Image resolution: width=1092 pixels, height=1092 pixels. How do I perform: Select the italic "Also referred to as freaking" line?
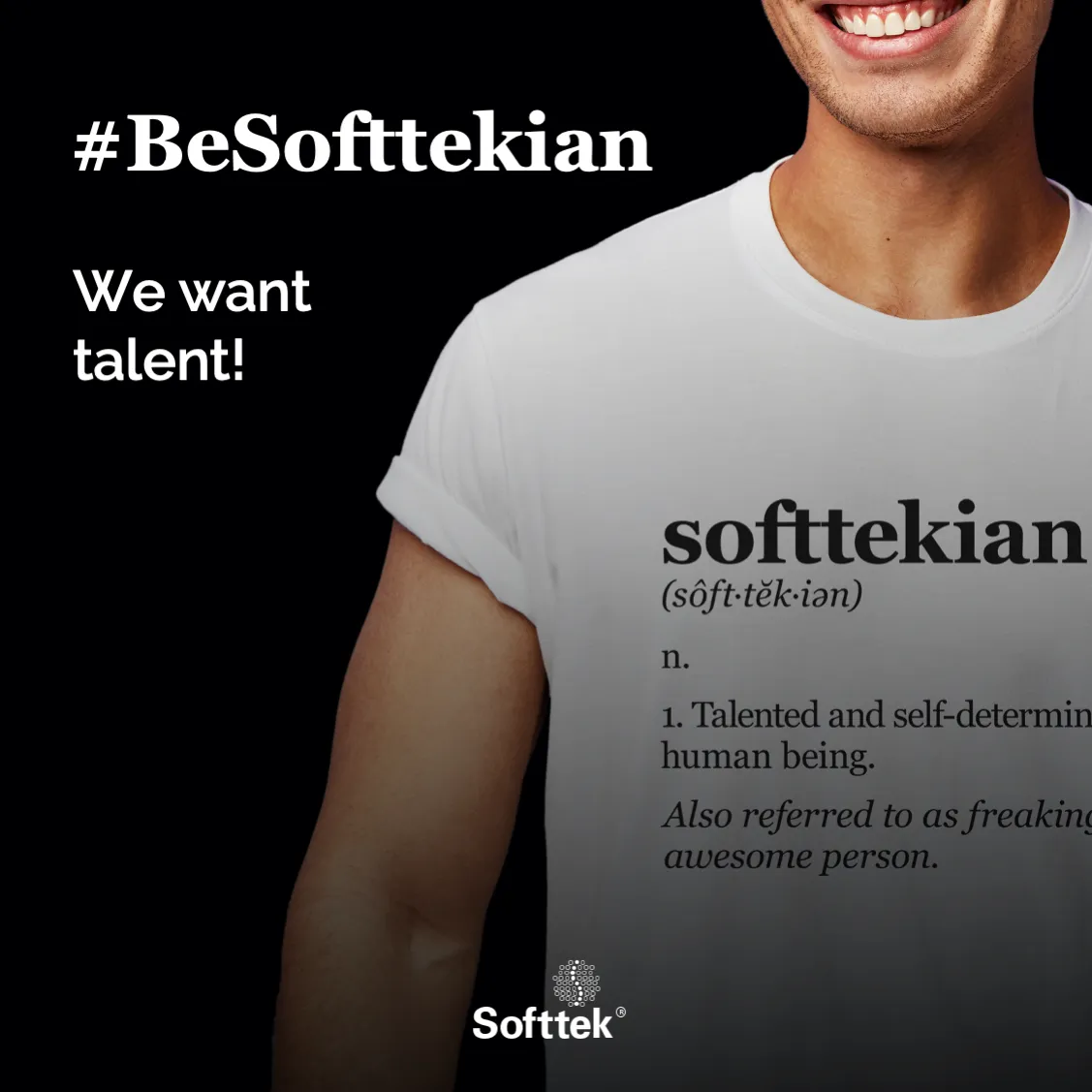[x=878, y=816]
